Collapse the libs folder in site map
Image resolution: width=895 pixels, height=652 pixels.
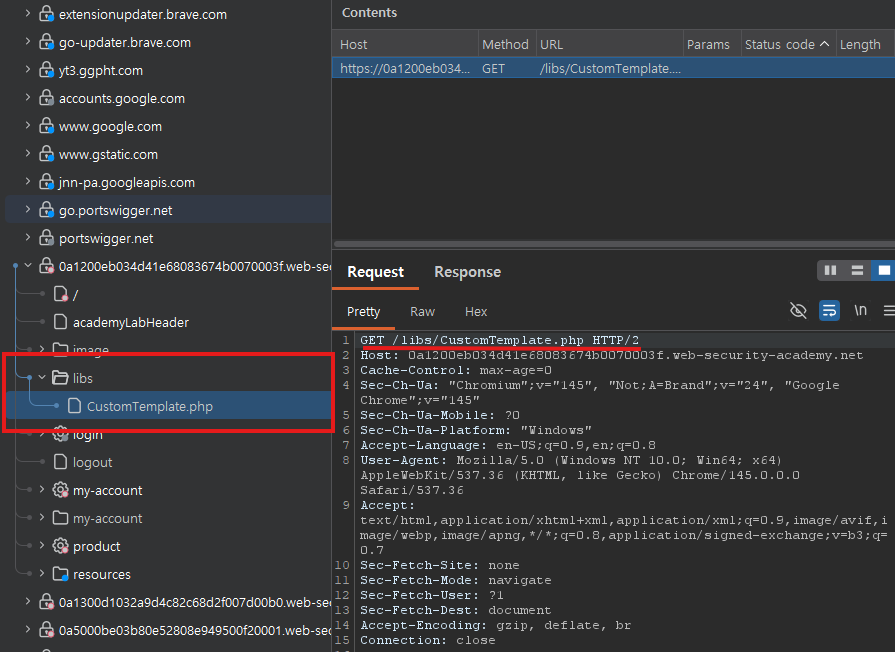tap(42, 378)
